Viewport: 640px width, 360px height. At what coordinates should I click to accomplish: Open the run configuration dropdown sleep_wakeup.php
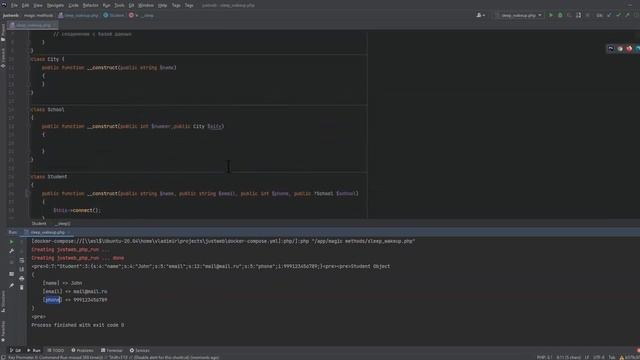click(520, 16)
